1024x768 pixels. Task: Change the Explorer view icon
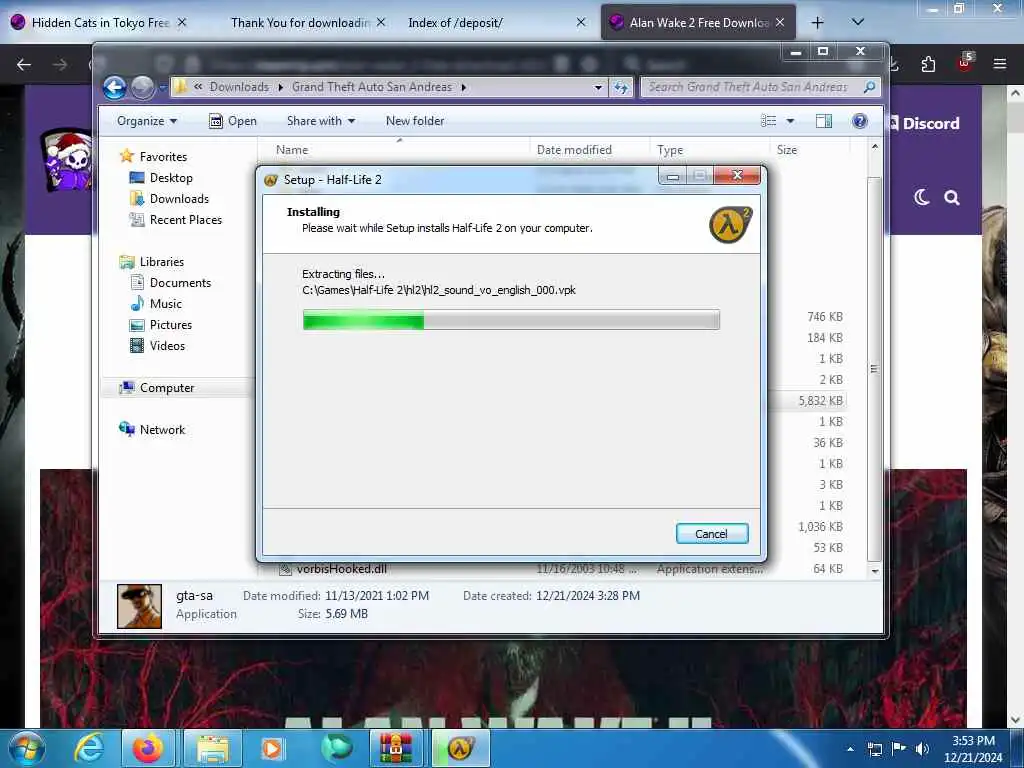point(769,121)
